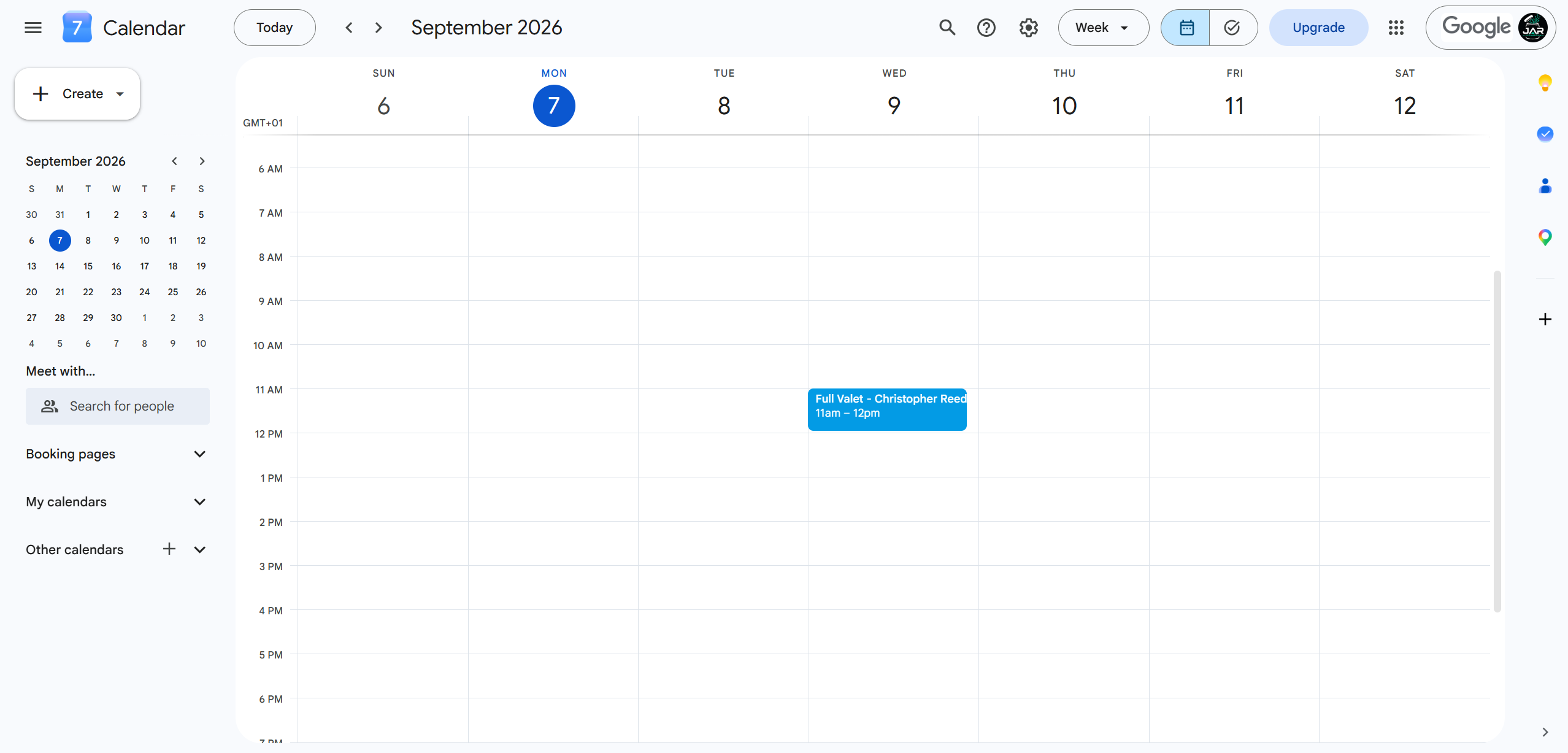Select Monday 7 date header
The image size is (1568, 753).
pos(554,106)
